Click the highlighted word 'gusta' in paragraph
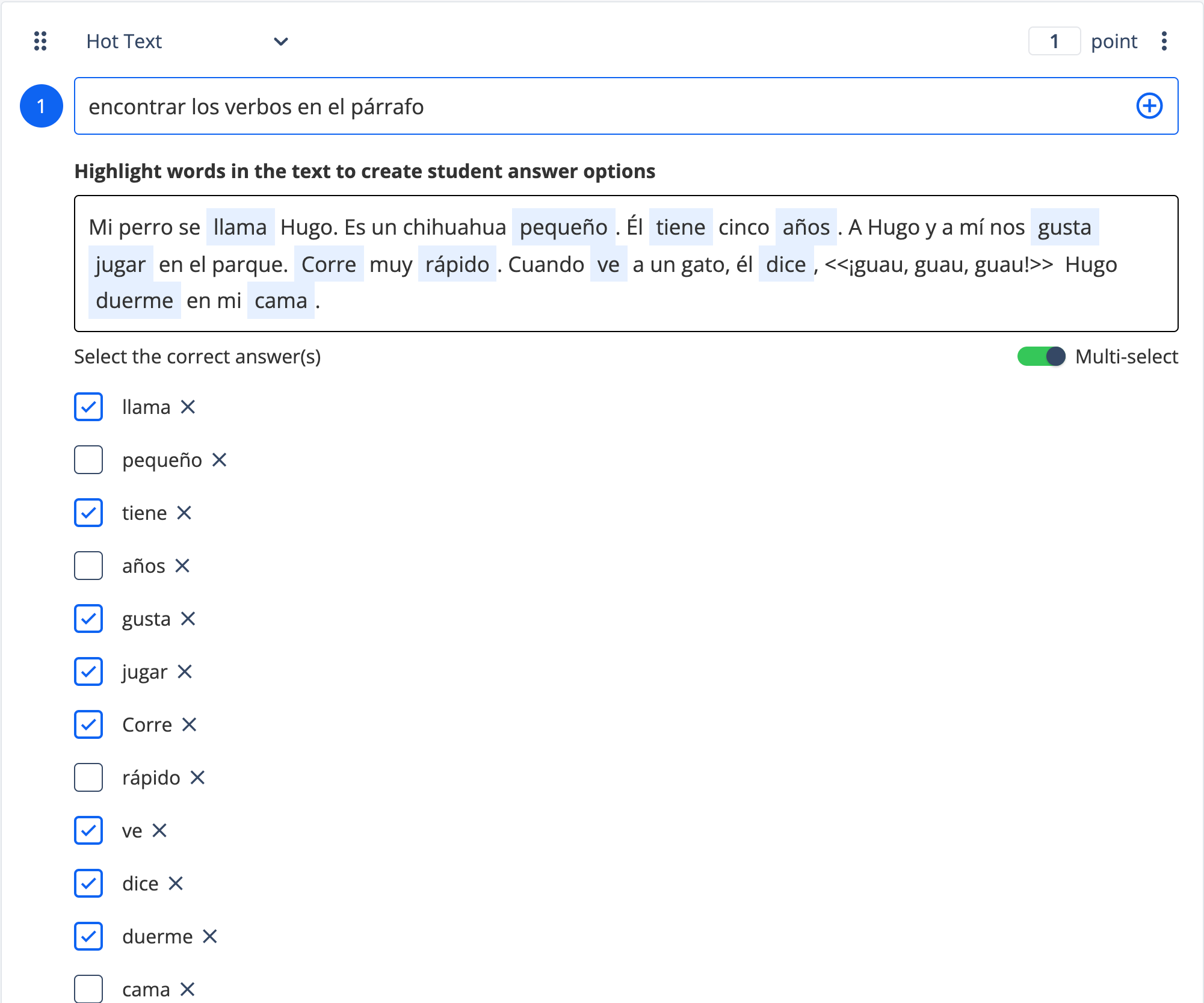Screen dimensions: 1204x1003 pyautogui.click(x=1064, y=227)
